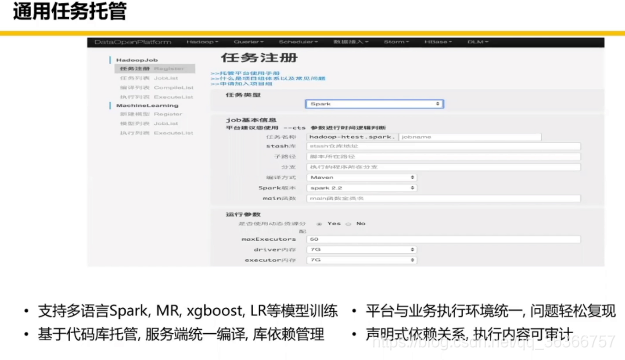Open the Querier dropdown in the navbar
Viewport: 625px width, 360px height.
pos(249,42)
